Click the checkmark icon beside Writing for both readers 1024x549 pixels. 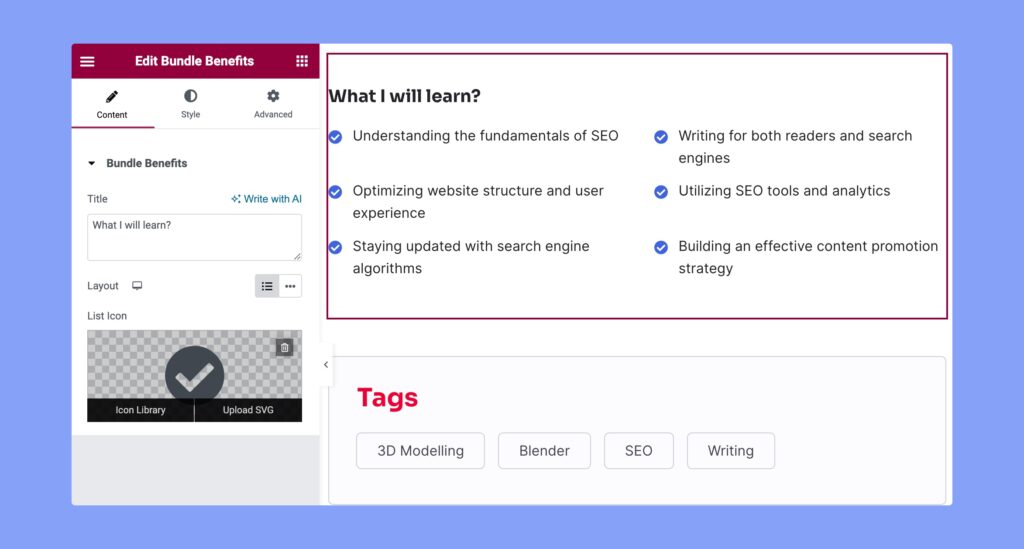(661, 137)
